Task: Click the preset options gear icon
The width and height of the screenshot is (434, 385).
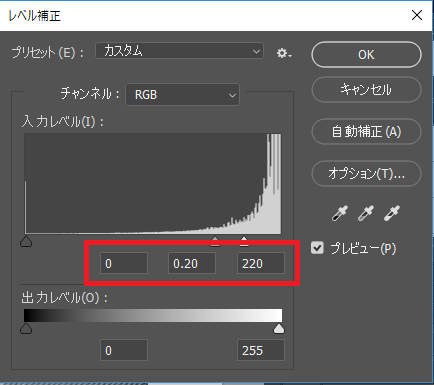Action: [x=284, y=53]
